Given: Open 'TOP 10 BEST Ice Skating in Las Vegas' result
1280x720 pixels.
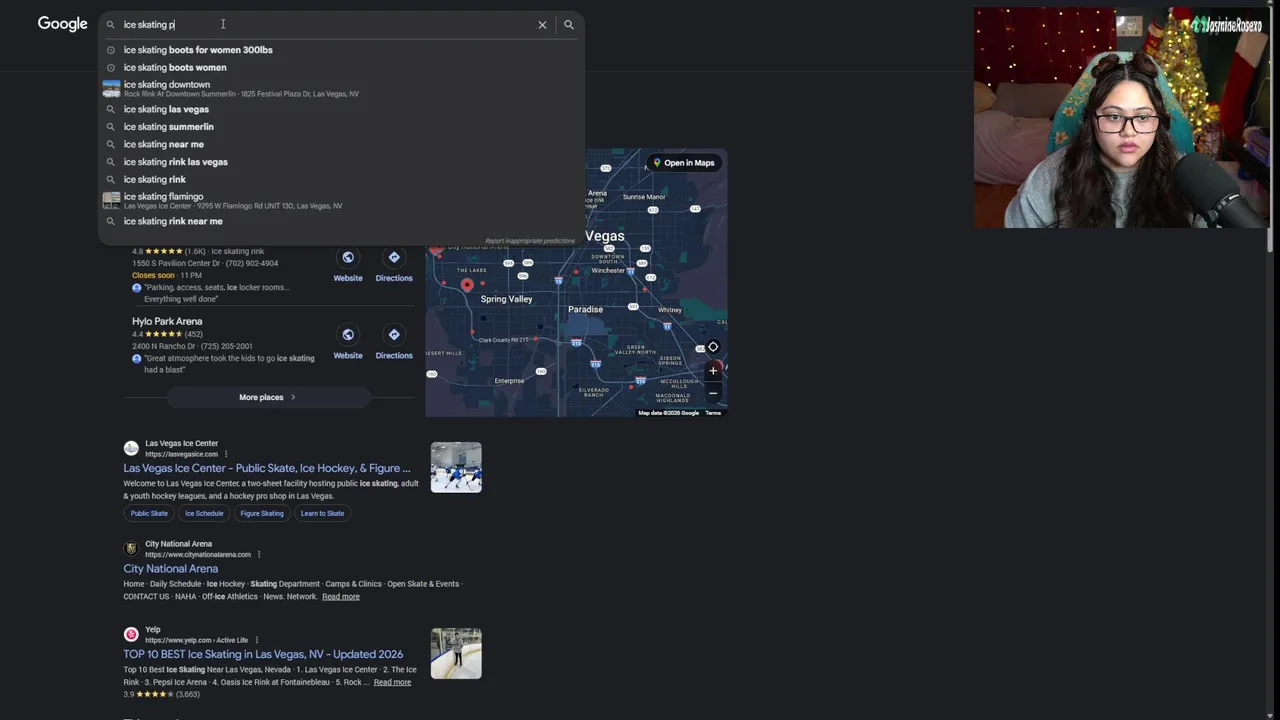Looking at the screenshot, I should point(264,654).
